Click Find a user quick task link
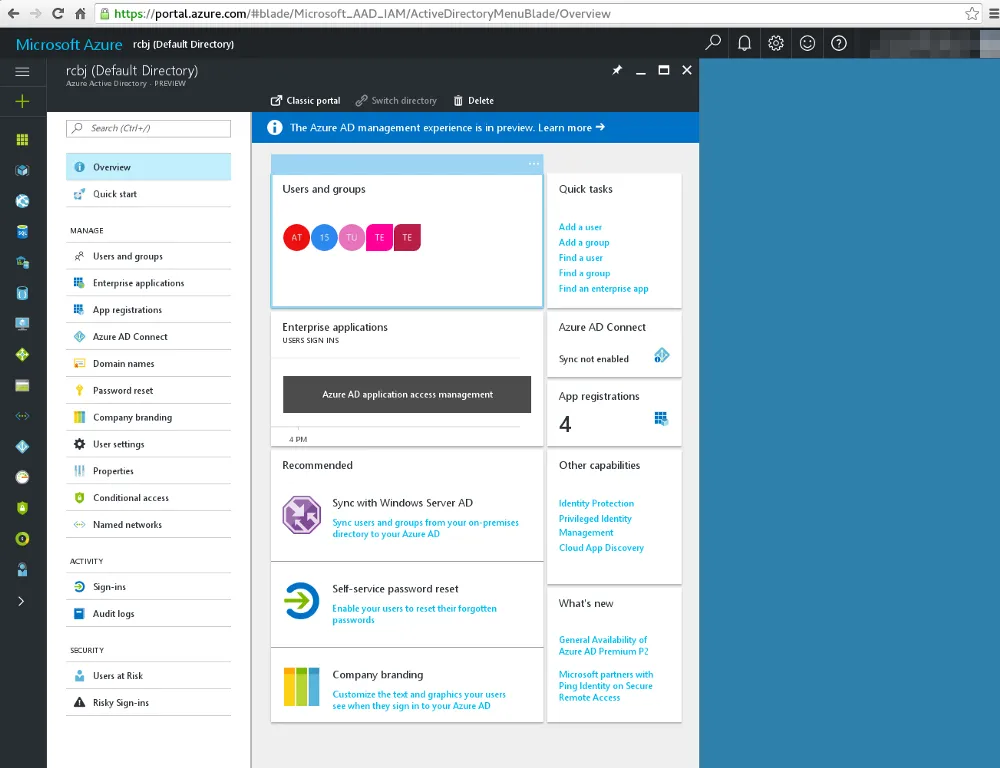 [580, 258]
